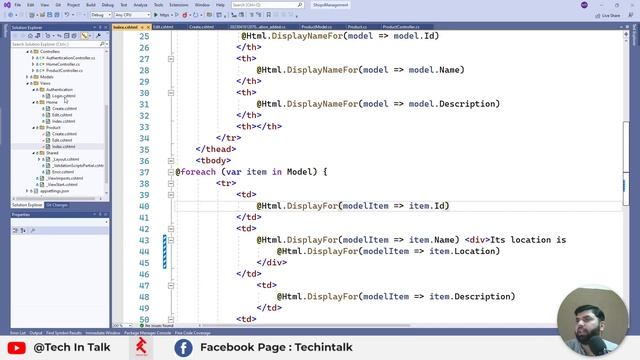Close the active Index.cshtml tab

click(148, 27)
